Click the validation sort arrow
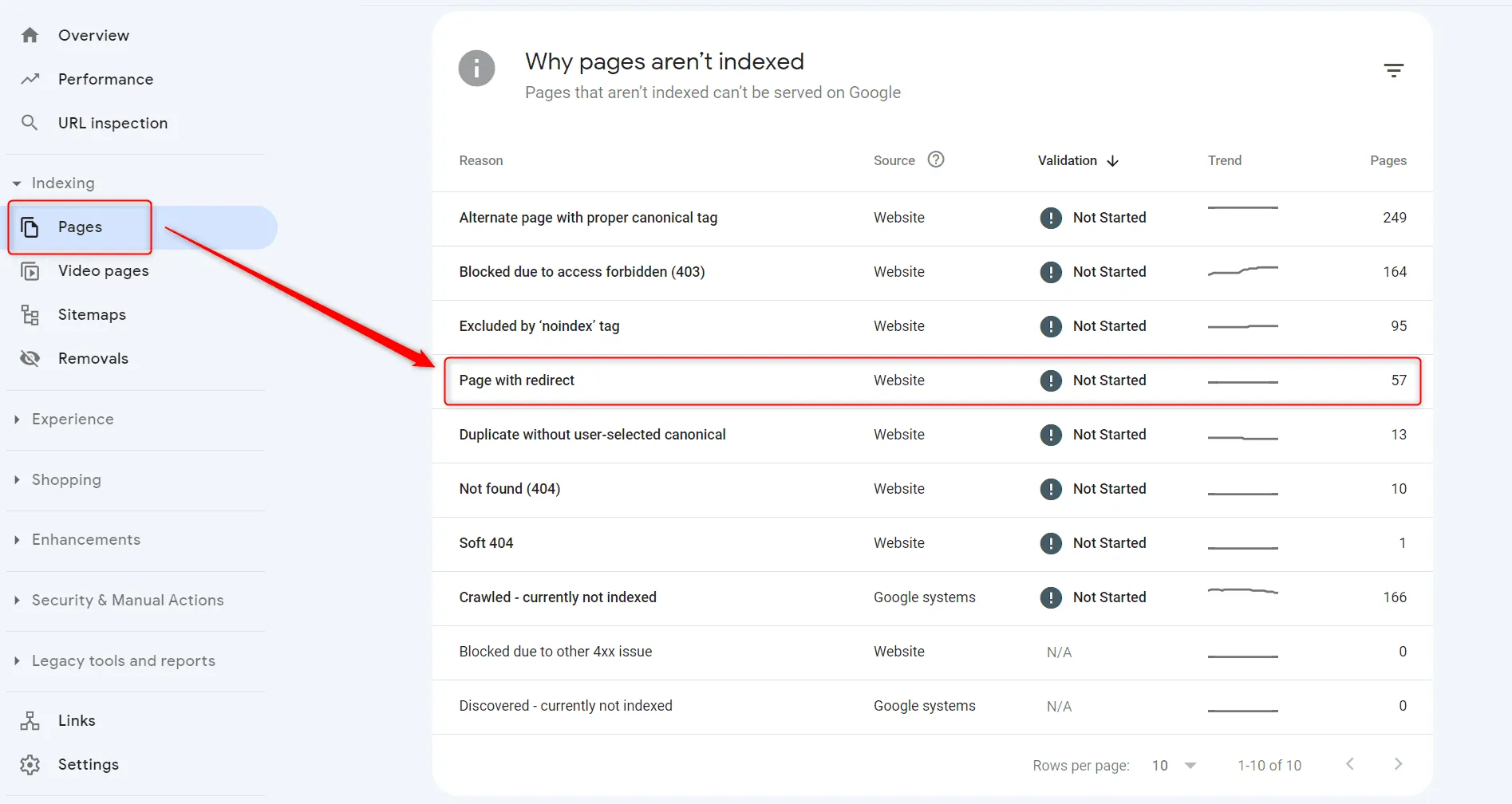 tap(1113, 161)
